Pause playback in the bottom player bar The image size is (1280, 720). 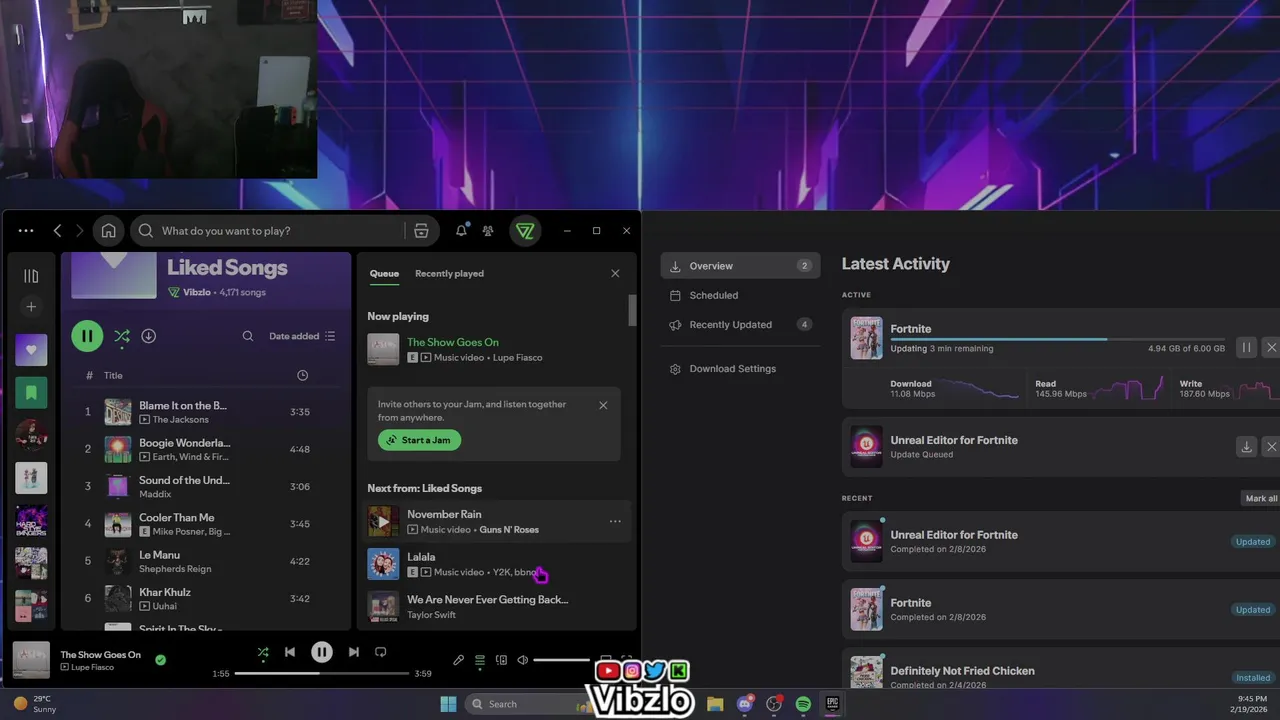(x=321, y=652)
